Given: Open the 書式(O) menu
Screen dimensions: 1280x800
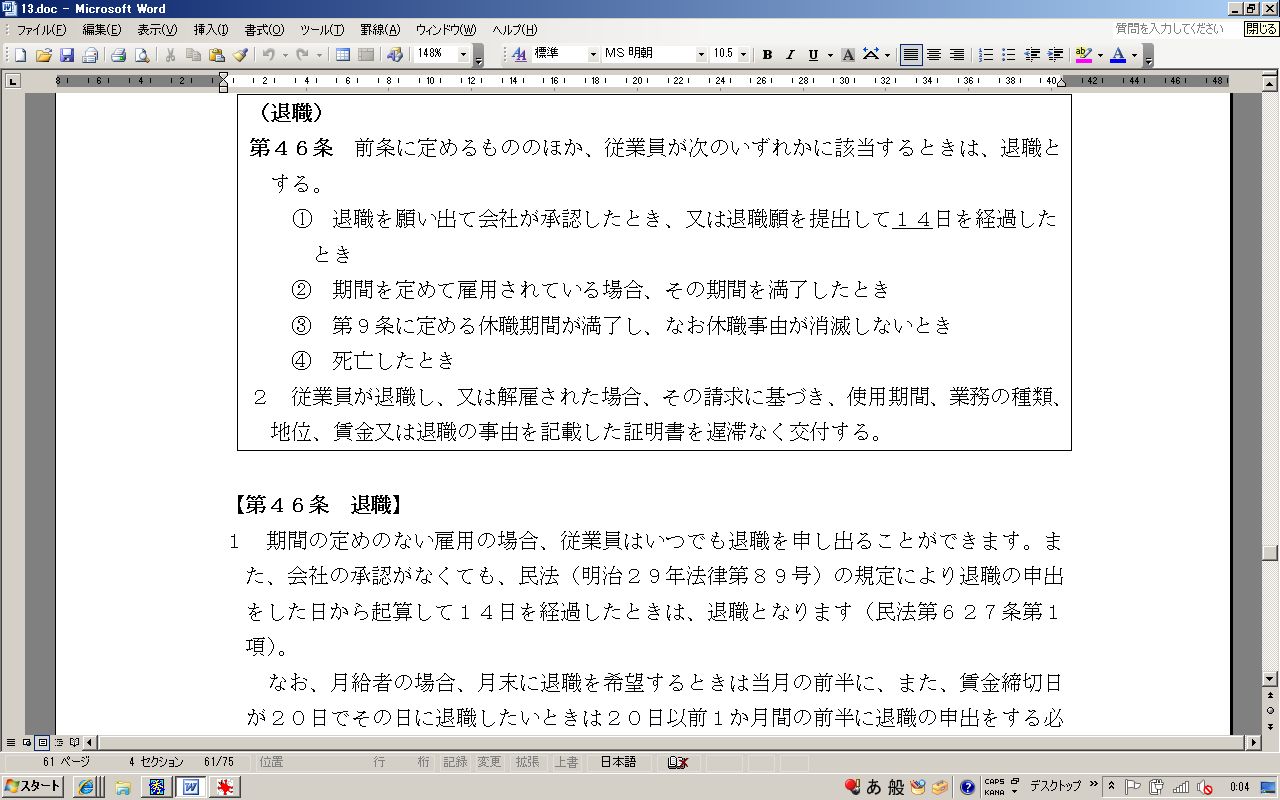Looking at the screenshot, I should coord(264,30).
